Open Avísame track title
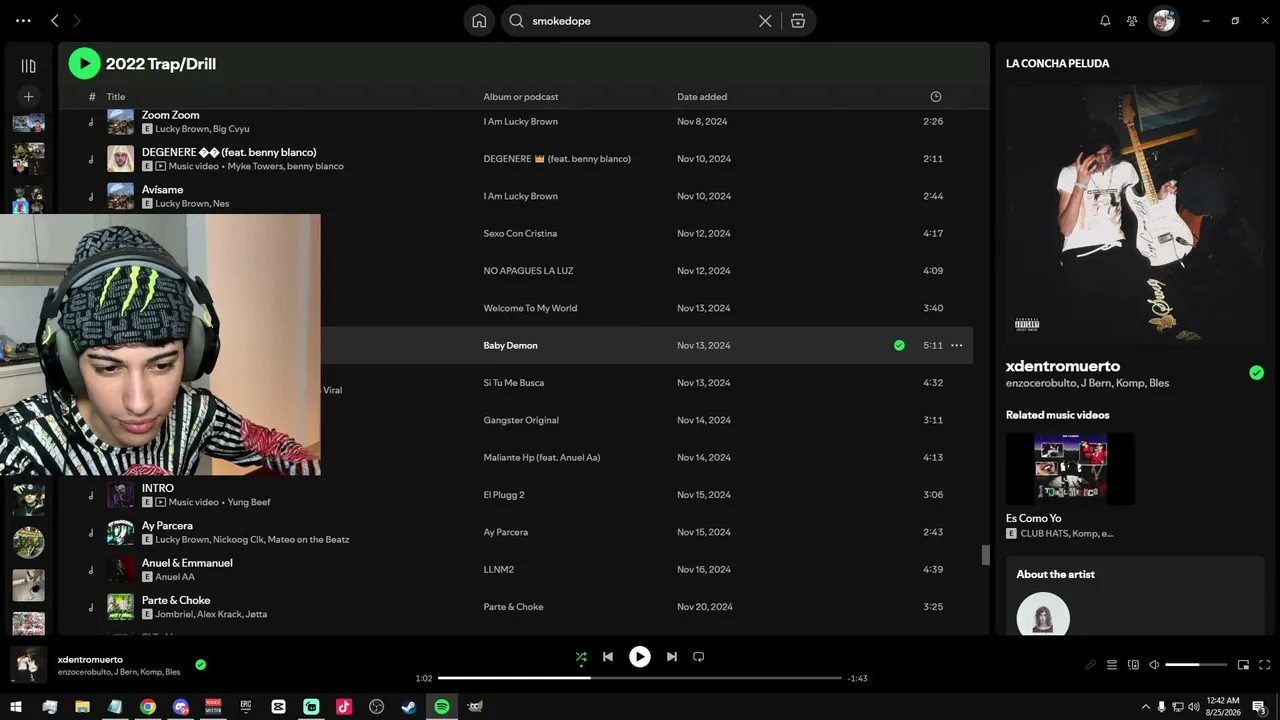The height and width of the screenshot is (720, 1280). point(163,189)
